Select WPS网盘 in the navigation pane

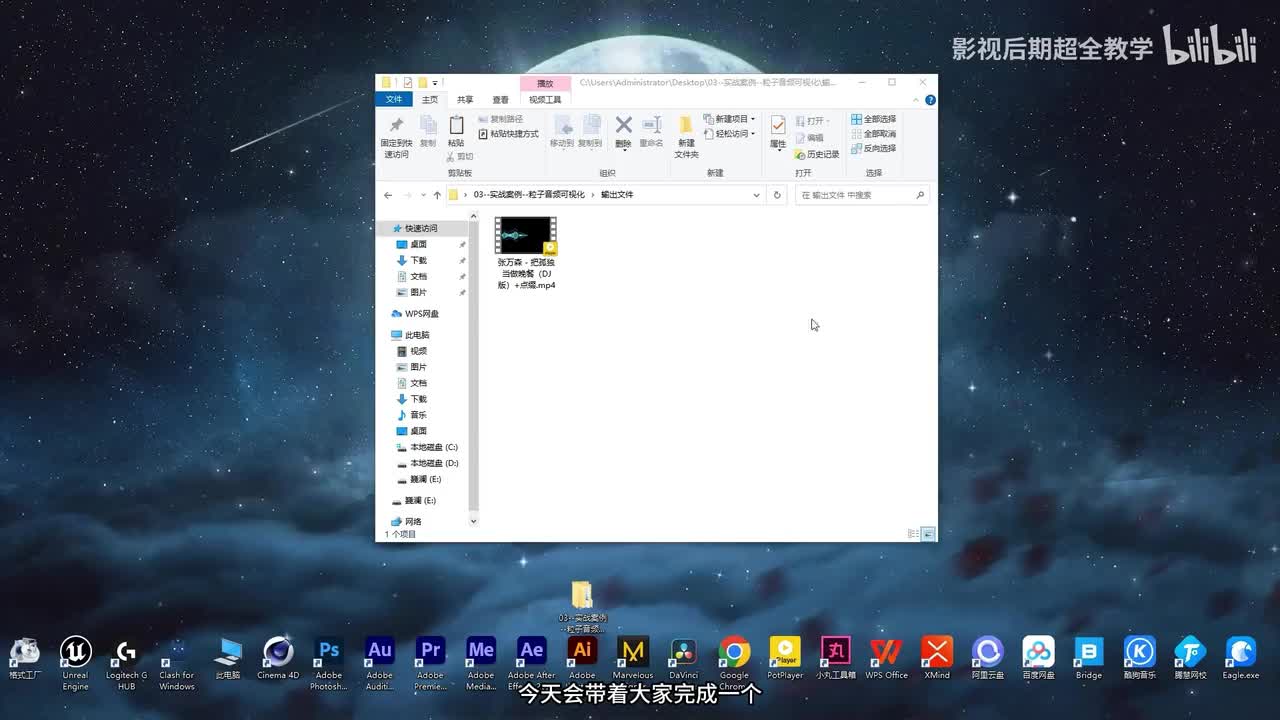pyautogui.click(x=414, y=314)
